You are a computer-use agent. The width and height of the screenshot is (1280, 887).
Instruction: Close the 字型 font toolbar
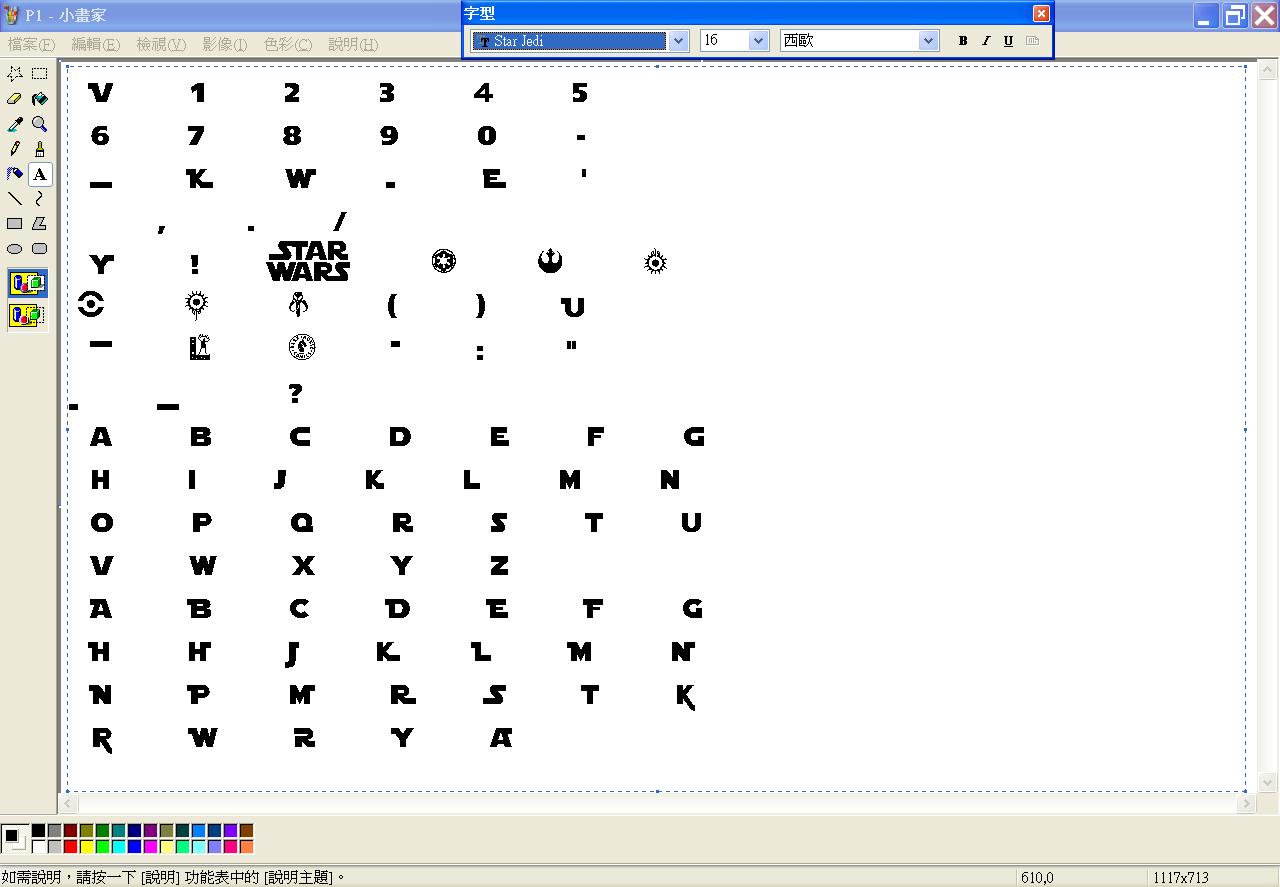[x=1041, y=13]
